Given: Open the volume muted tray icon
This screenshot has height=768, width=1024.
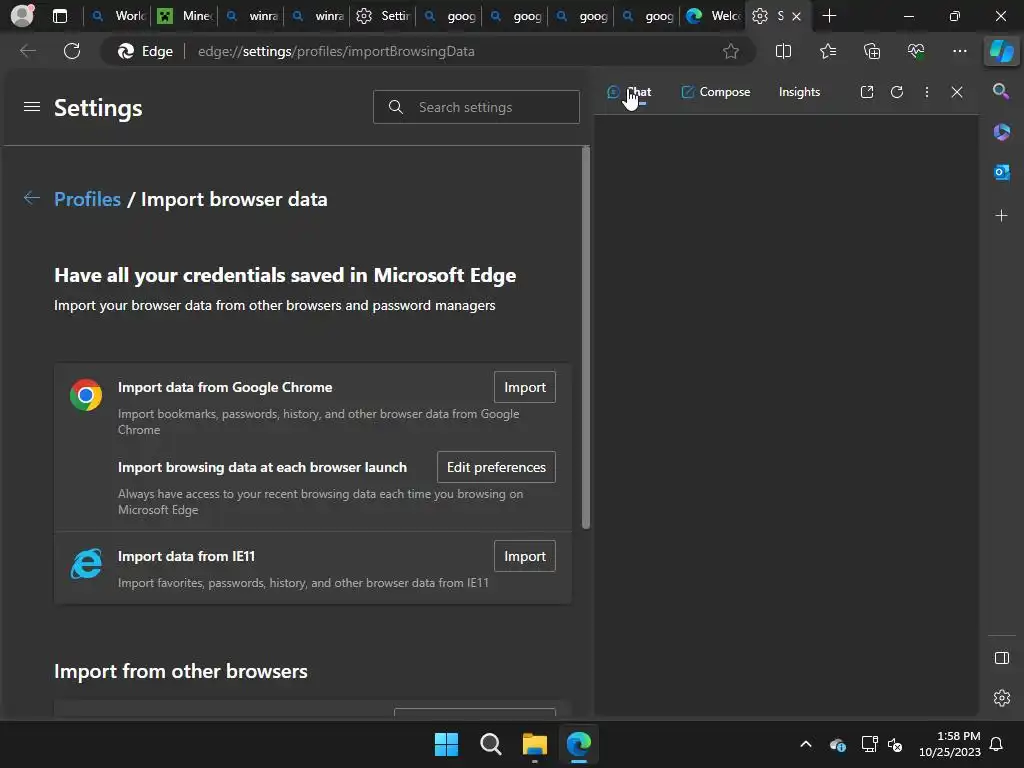Looking at the screenshot, I should [x=895, y=744].
